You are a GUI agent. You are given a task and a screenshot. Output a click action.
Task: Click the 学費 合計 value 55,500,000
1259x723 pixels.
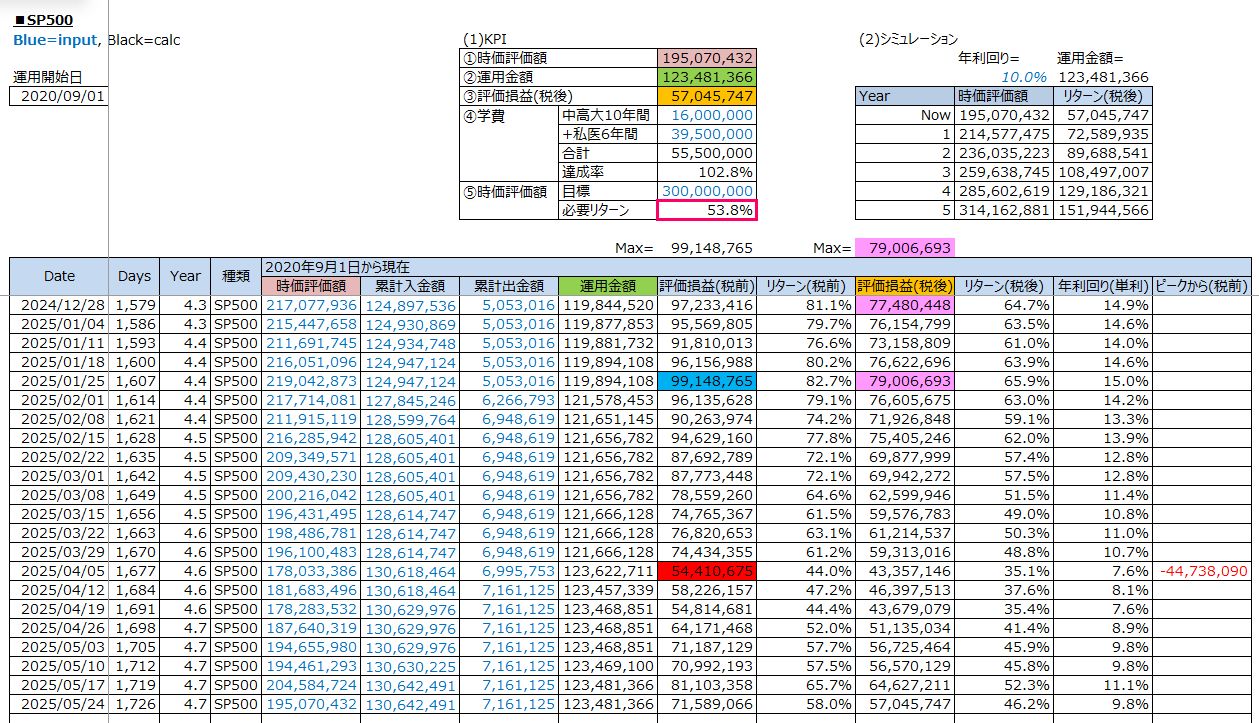pos(707,153)
